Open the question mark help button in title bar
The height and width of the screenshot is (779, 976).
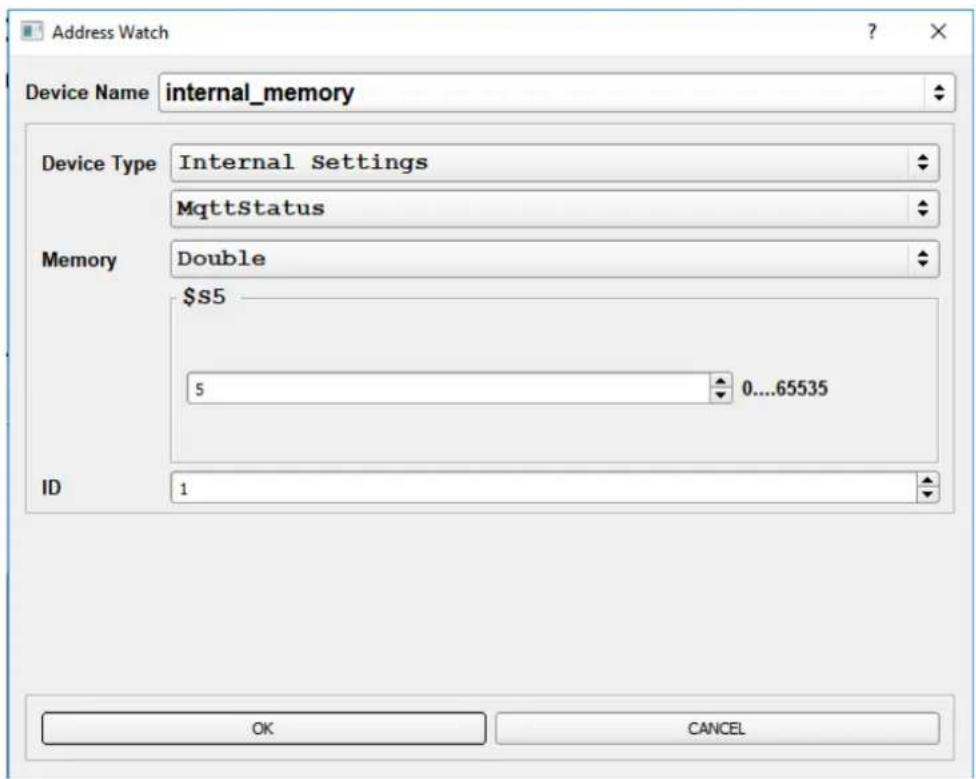(x=872, y=31)
